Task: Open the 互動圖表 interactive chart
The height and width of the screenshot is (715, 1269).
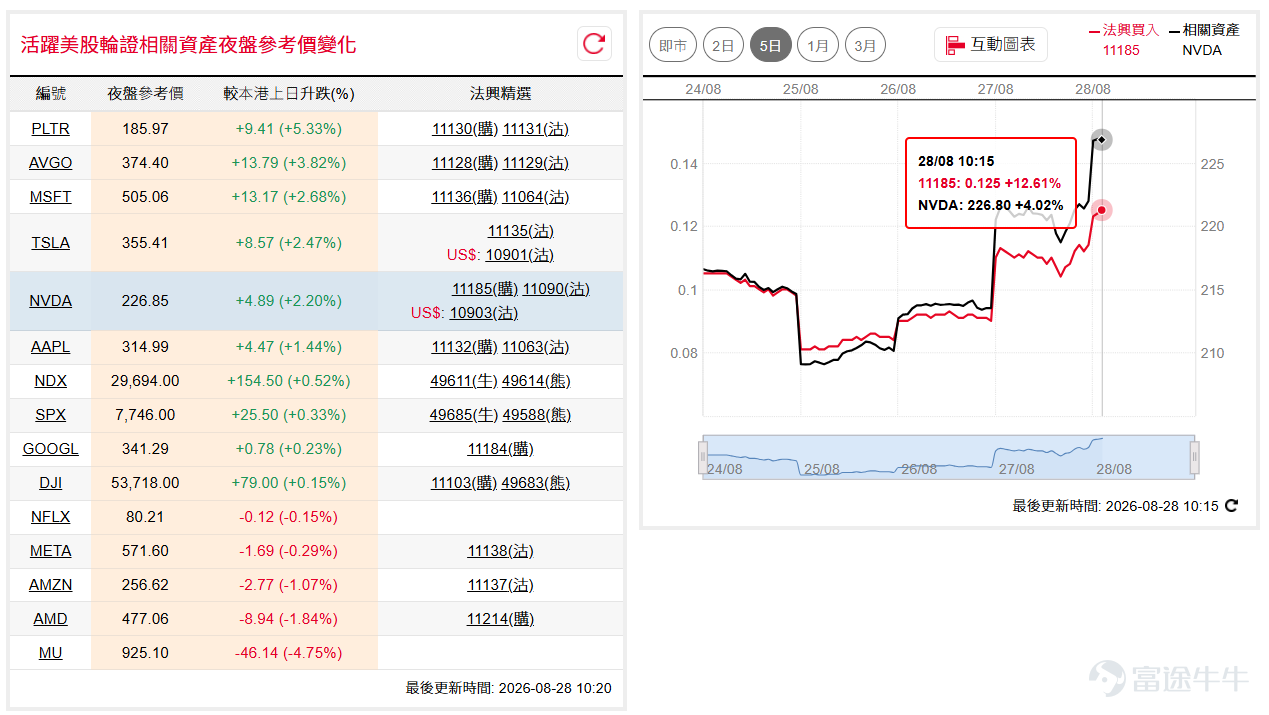Action: pos(990,45)
